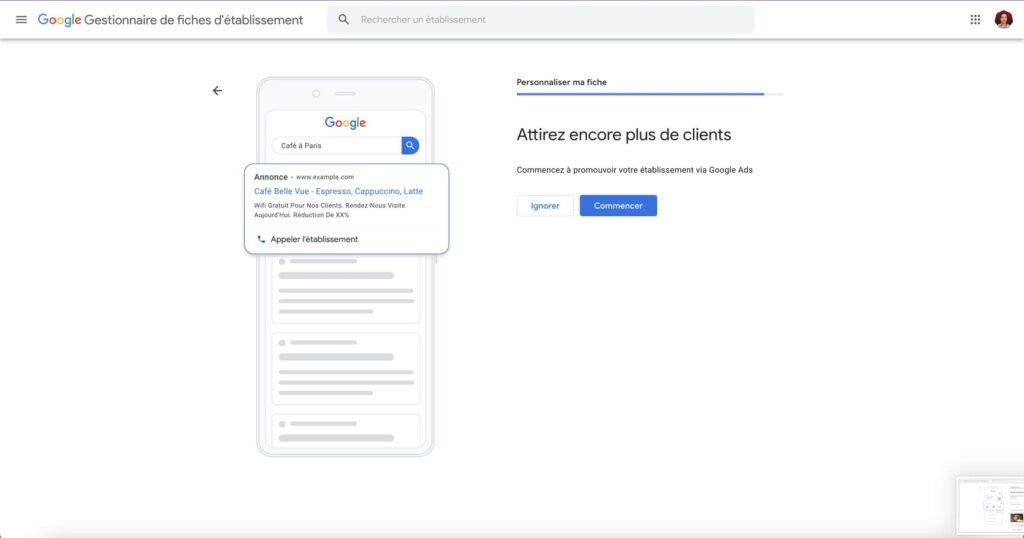The image size is (1024, 538).
Task: Click the phone icon beside 'Appeler l'établissement'
Action: coord(261,240)
